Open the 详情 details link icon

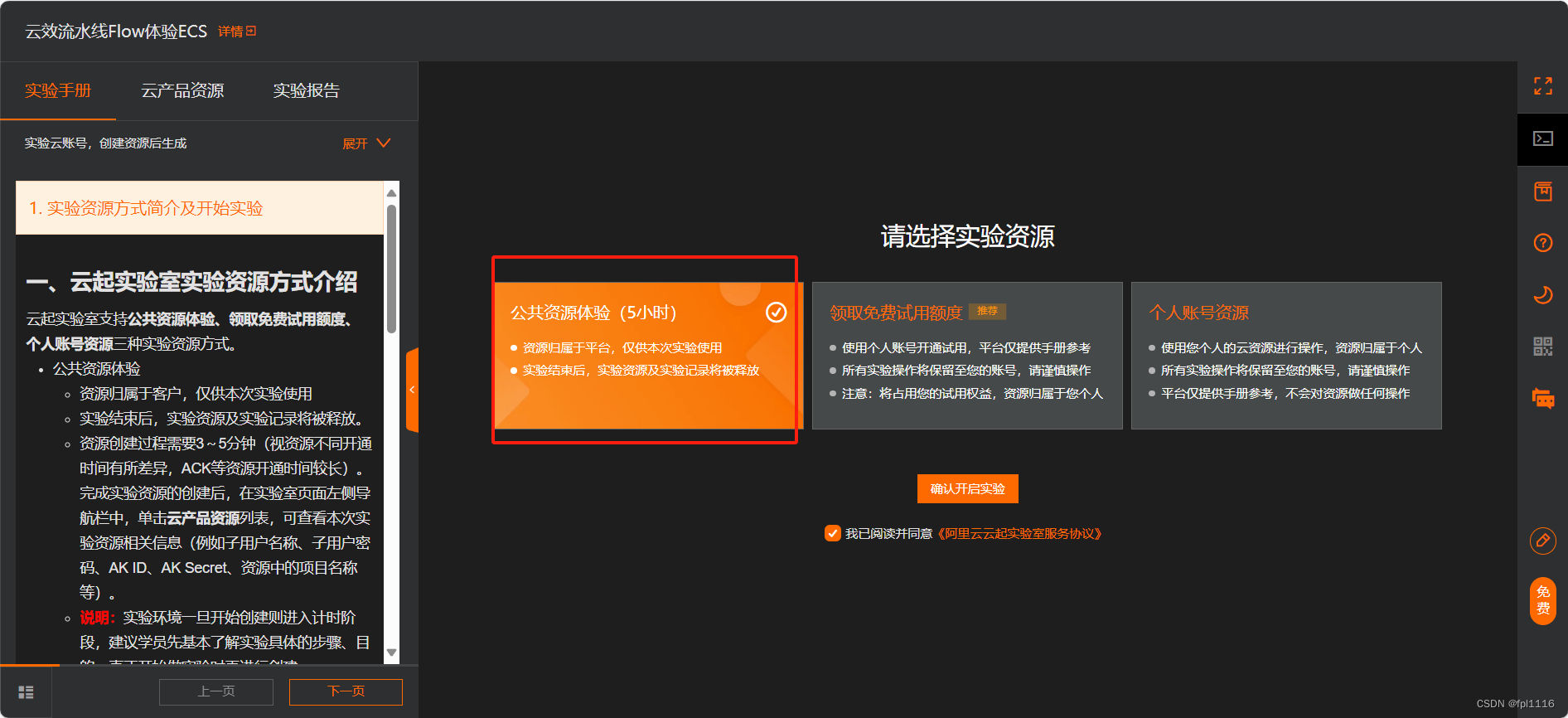click(x=237, y=32)
